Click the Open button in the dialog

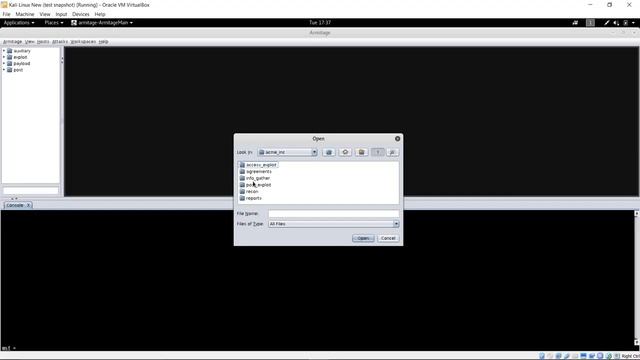tap(363, 238)
